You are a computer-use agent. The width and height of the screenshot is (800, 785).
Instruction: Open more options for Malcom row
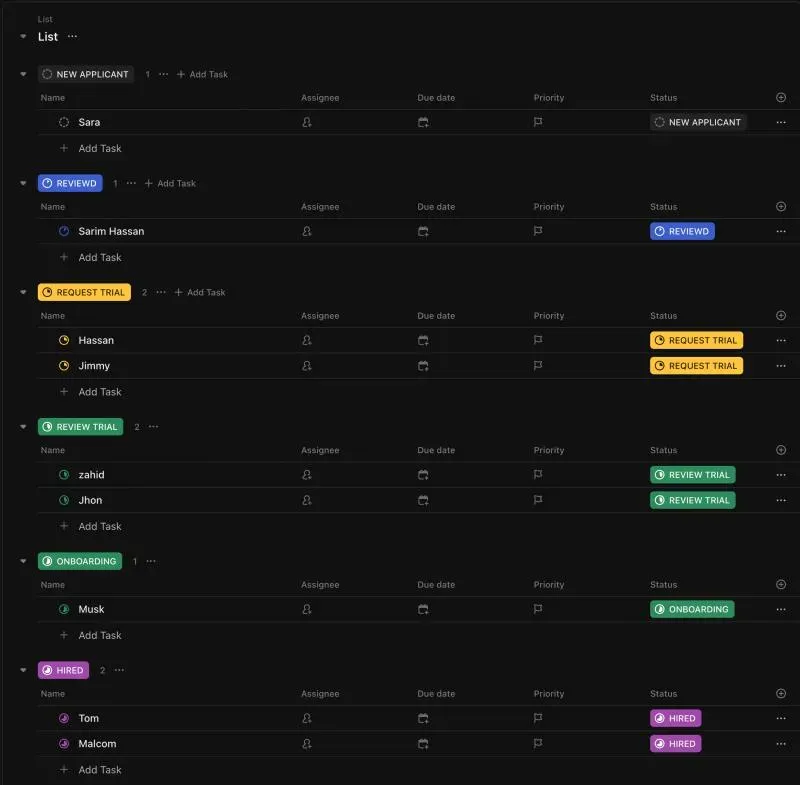[x=781, y=744]
